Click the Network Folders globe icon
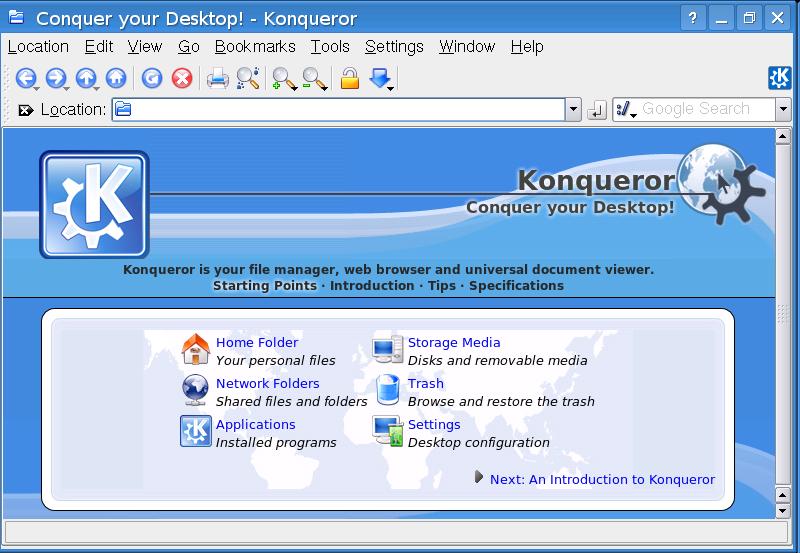This screenshot has width=800, height=553. click(195, 390)
